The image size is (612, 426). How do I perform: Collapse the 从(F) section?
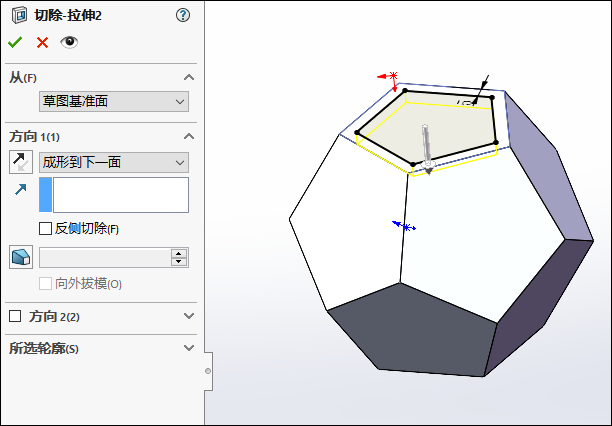pyautogui.click(x=189, y=77)
